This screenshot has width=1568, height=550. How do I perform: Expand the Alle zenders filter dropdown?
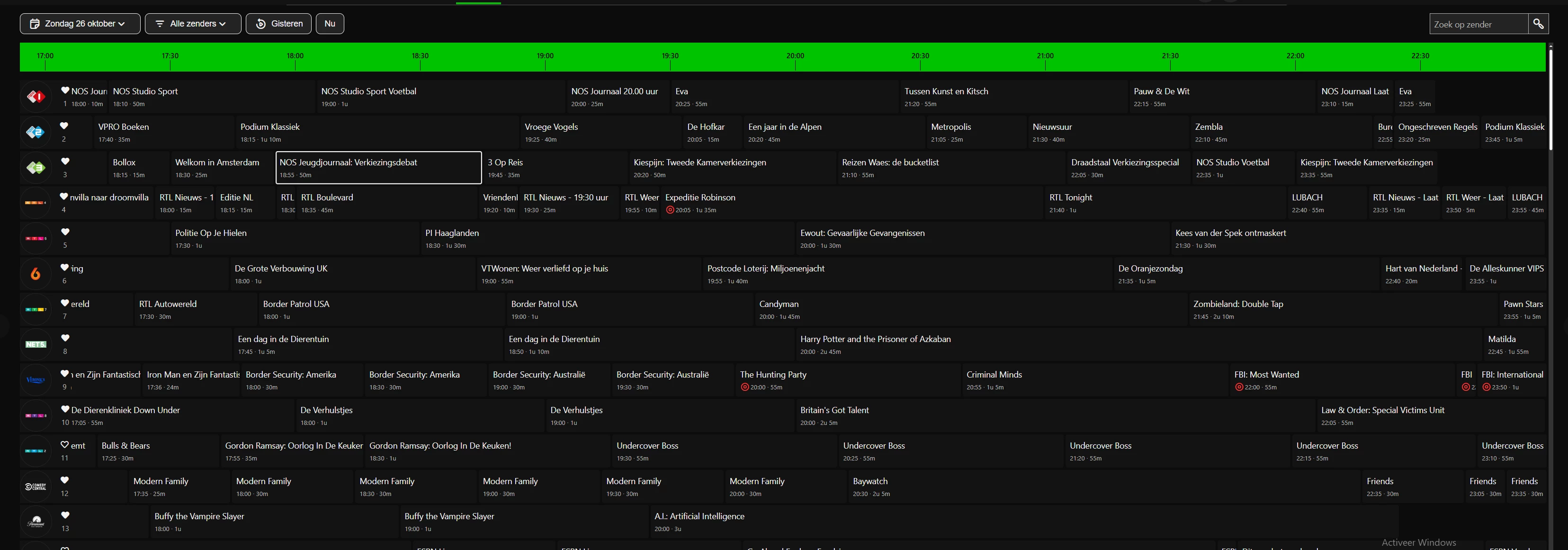pyautogui.click(x=192, y=24)
